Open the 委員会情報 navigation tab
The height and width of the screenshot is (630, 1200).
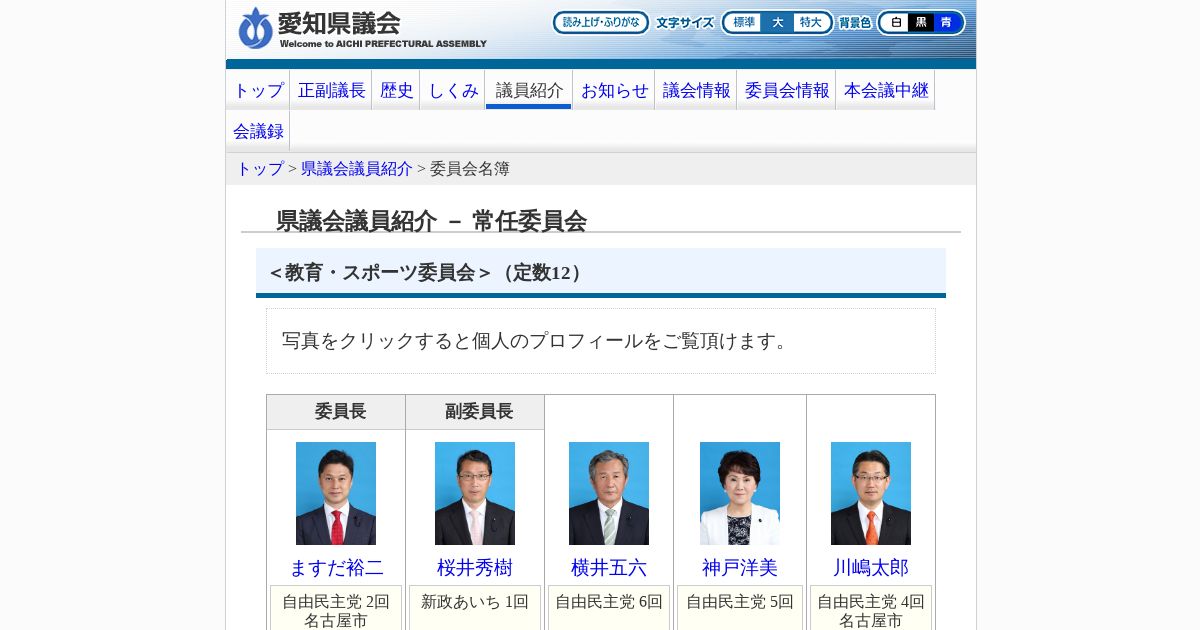[786, 90]
